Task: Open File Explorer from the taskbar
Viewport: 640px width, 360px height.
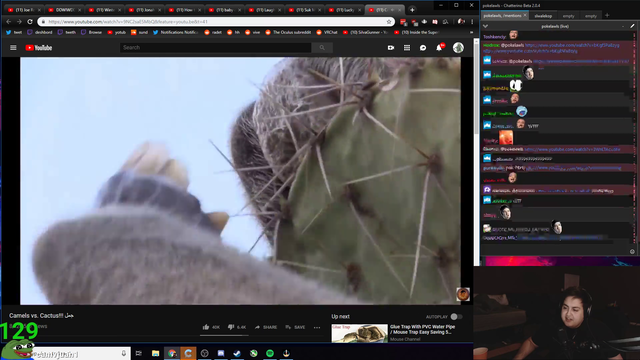Action: click(x=155, y=353)
